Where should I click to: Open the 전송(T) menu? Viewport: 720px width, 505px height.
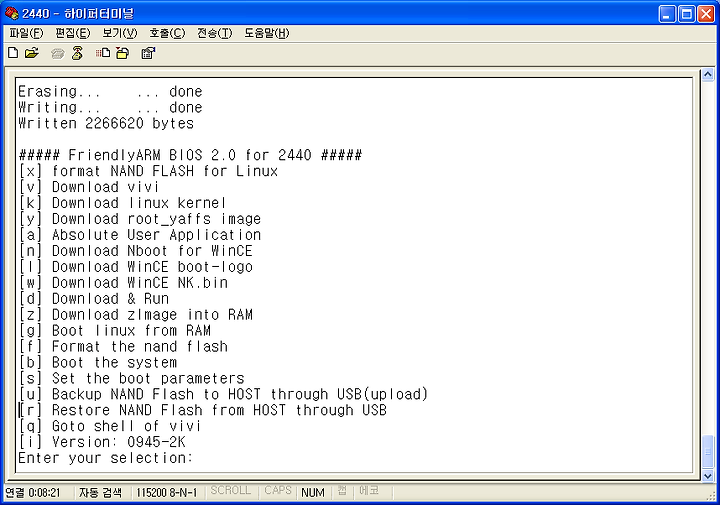[214, 33]
